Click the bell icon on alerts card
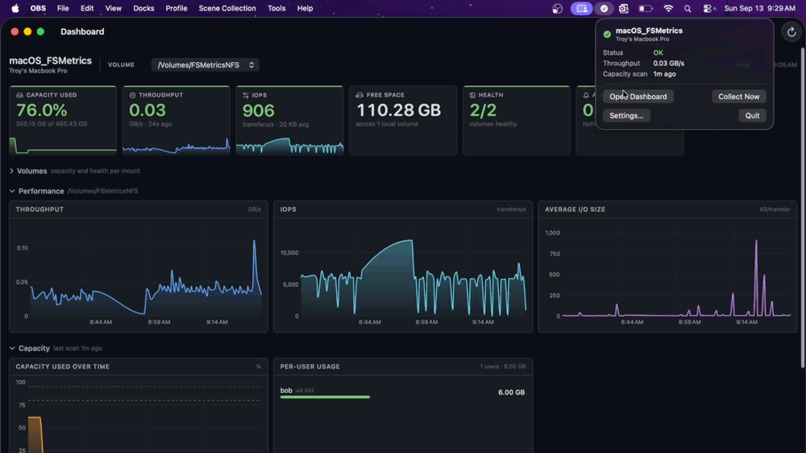 [586, 95]
